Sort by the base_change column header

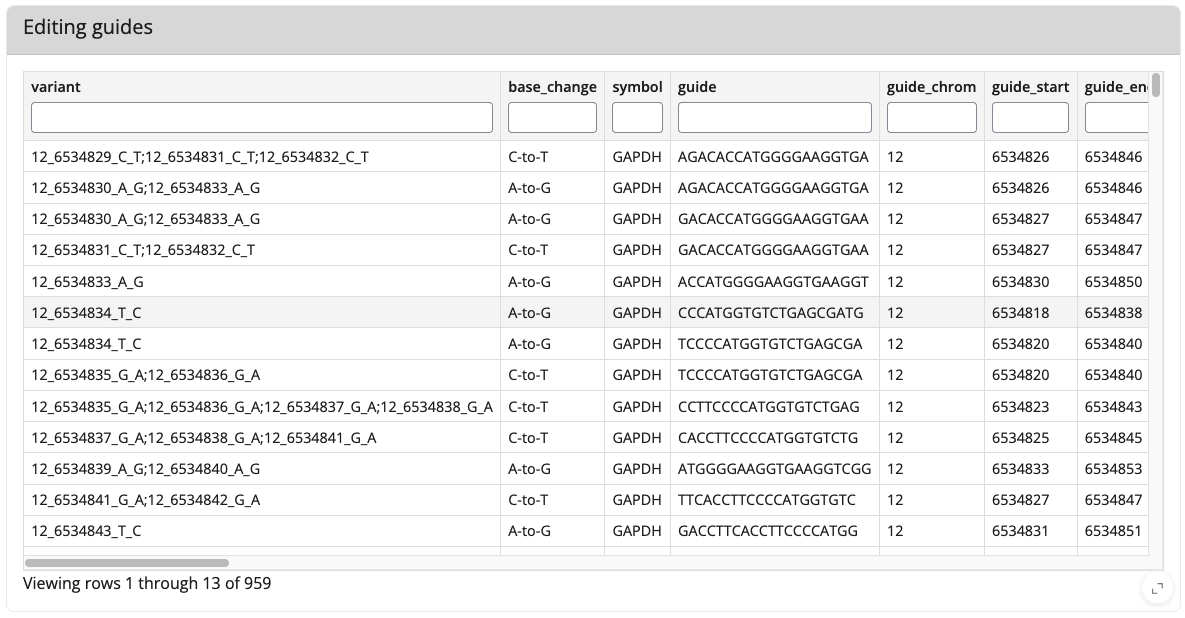coord(552,87)
